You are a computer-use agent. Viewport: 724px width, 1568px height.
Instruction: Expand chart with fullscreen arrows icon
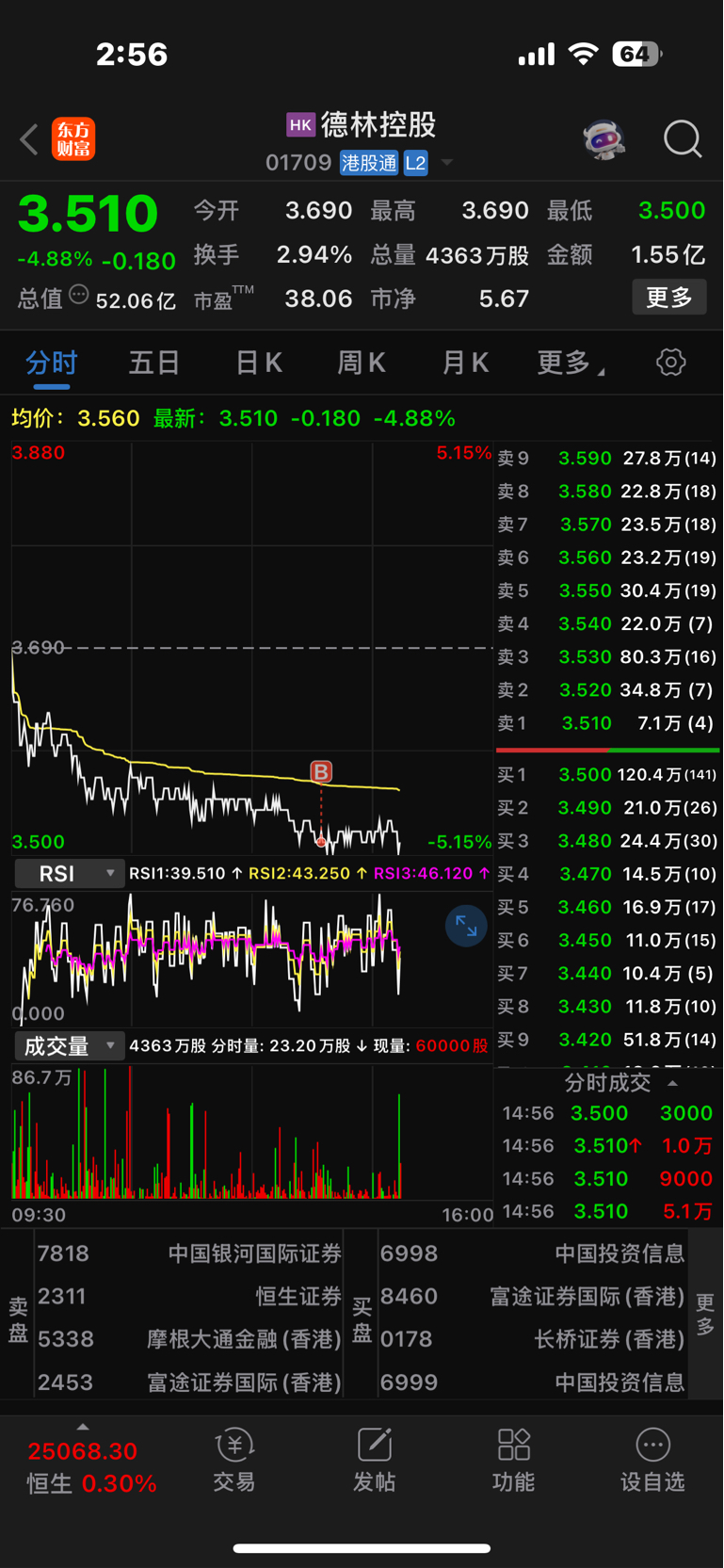[x=466, y=926]
